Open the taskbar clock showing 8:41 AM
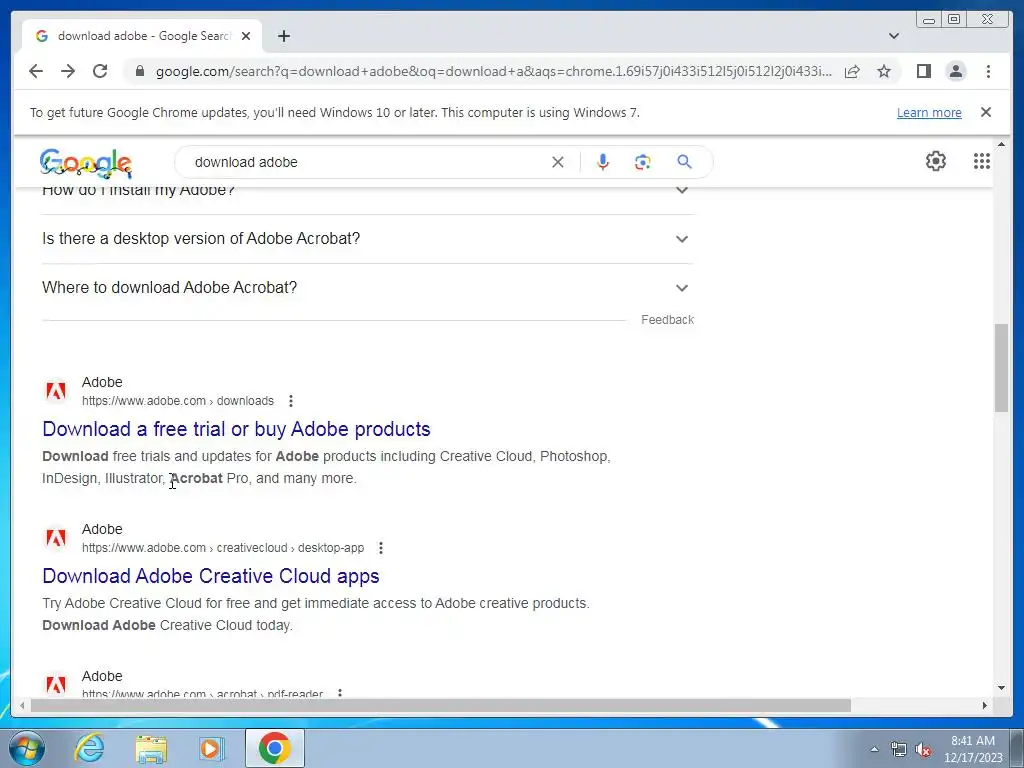 [973, 749]
